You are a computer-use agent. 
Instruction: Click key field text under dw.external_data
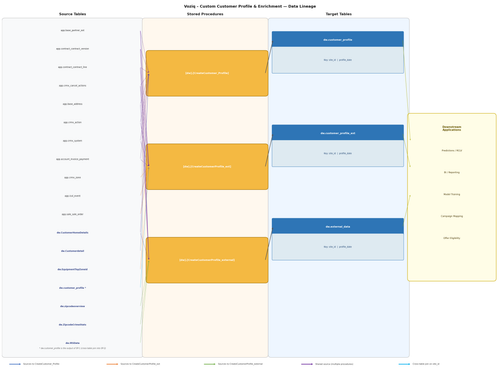(x=338, y=247)
